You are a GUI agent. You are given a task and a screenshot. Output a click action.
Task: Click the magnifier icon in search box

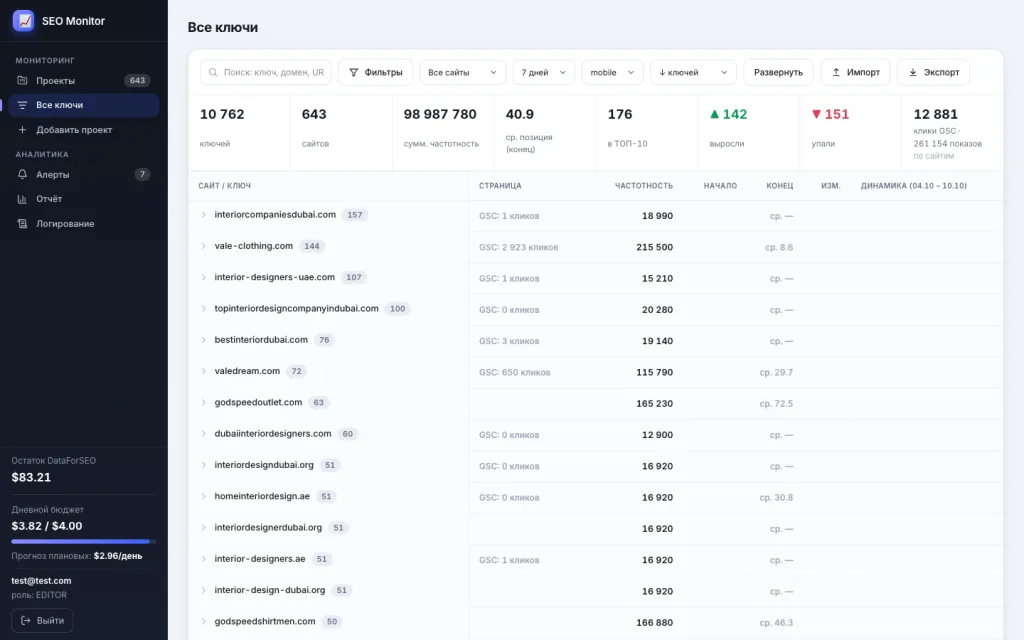[x=213, y=72]
